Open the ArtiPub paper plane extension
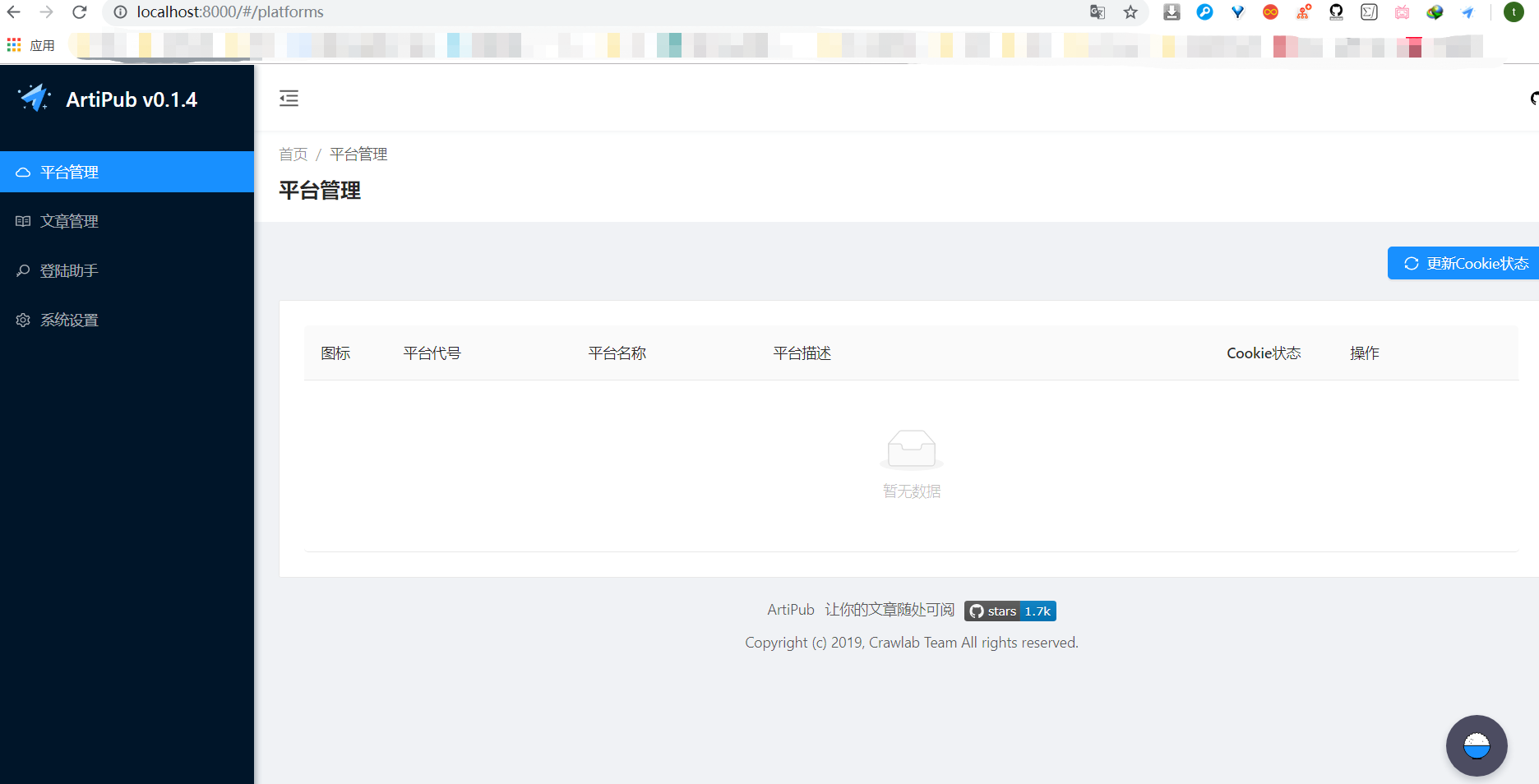This screenshot has height=784, width=1539. [x=1467, y=12]
